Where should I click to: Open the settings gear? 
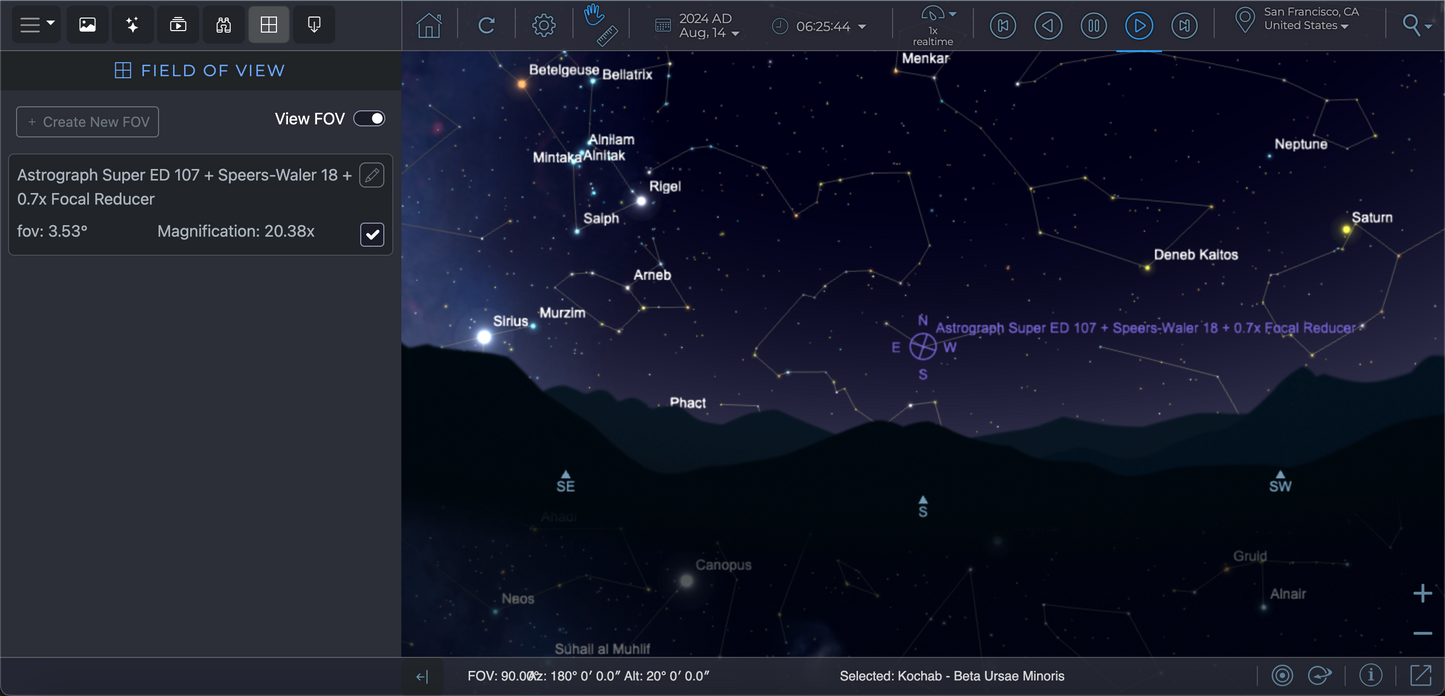click(543, 26)
